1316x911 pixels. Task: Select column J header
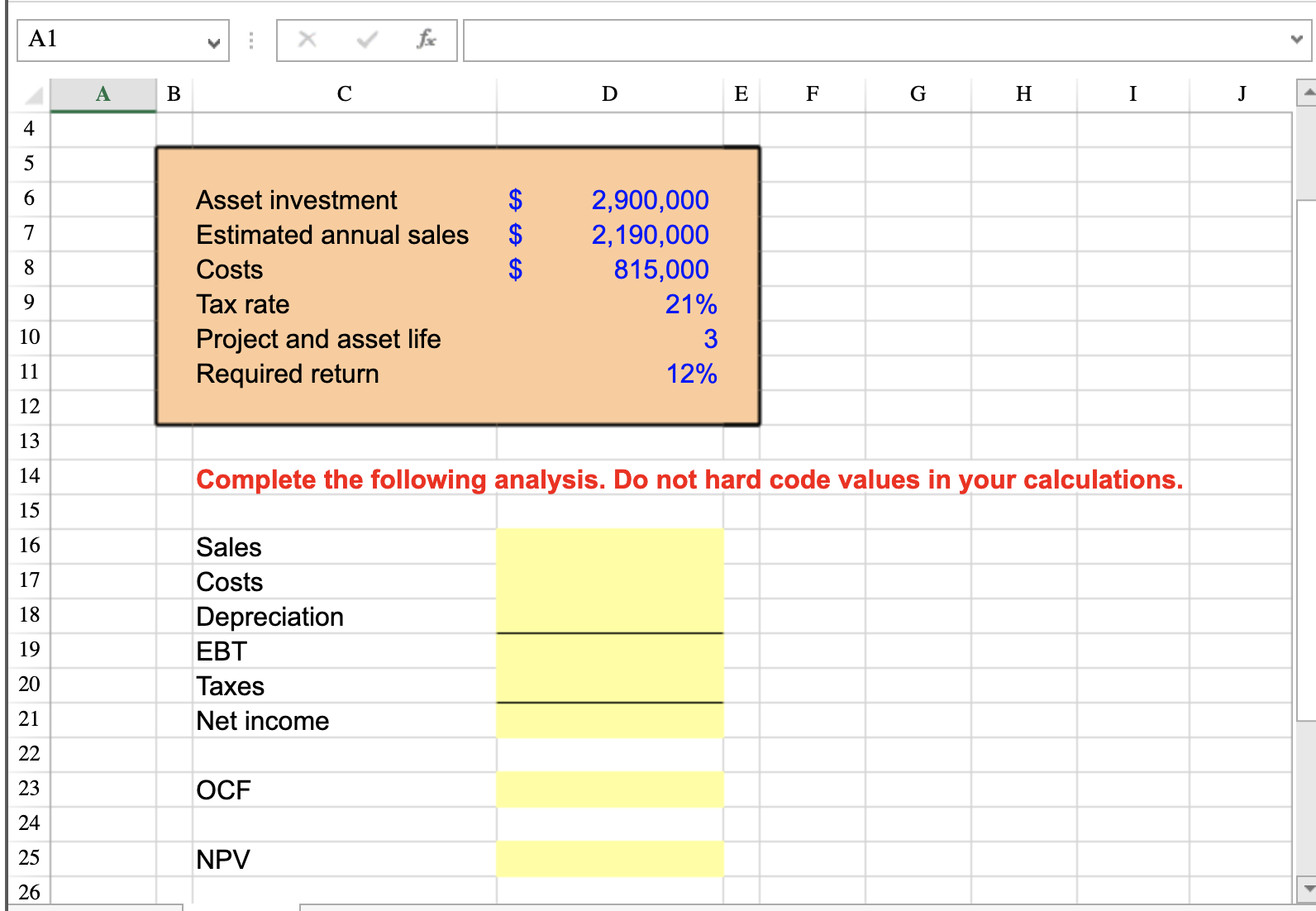(x=1241, y=94)
